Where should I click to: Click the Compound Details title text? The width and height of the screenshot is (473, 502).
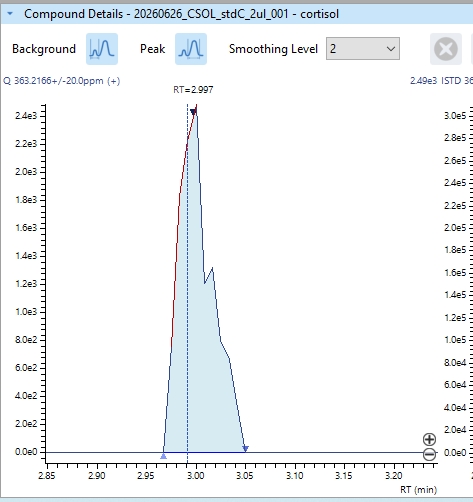[181, 14]
